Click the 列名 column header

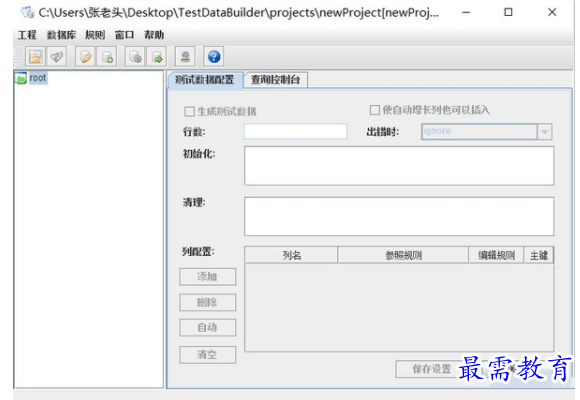[x=291, y=255]
